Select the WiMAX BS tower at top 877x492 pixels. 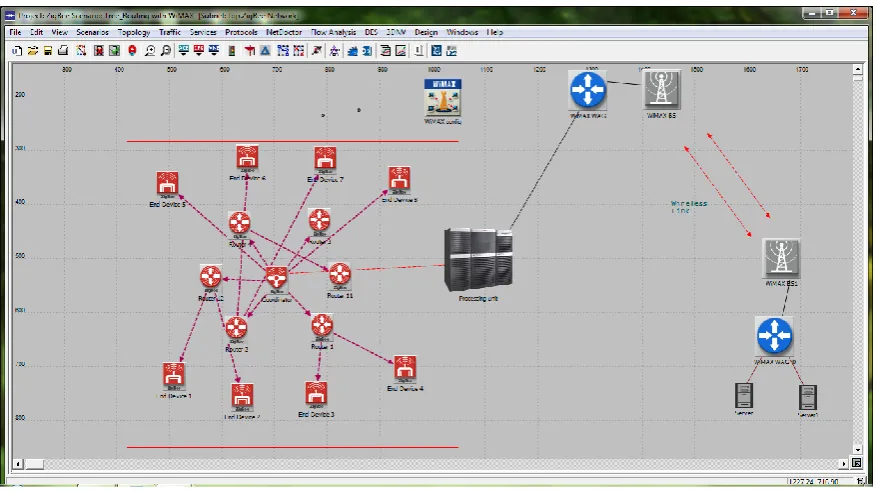tap(662, 89)
